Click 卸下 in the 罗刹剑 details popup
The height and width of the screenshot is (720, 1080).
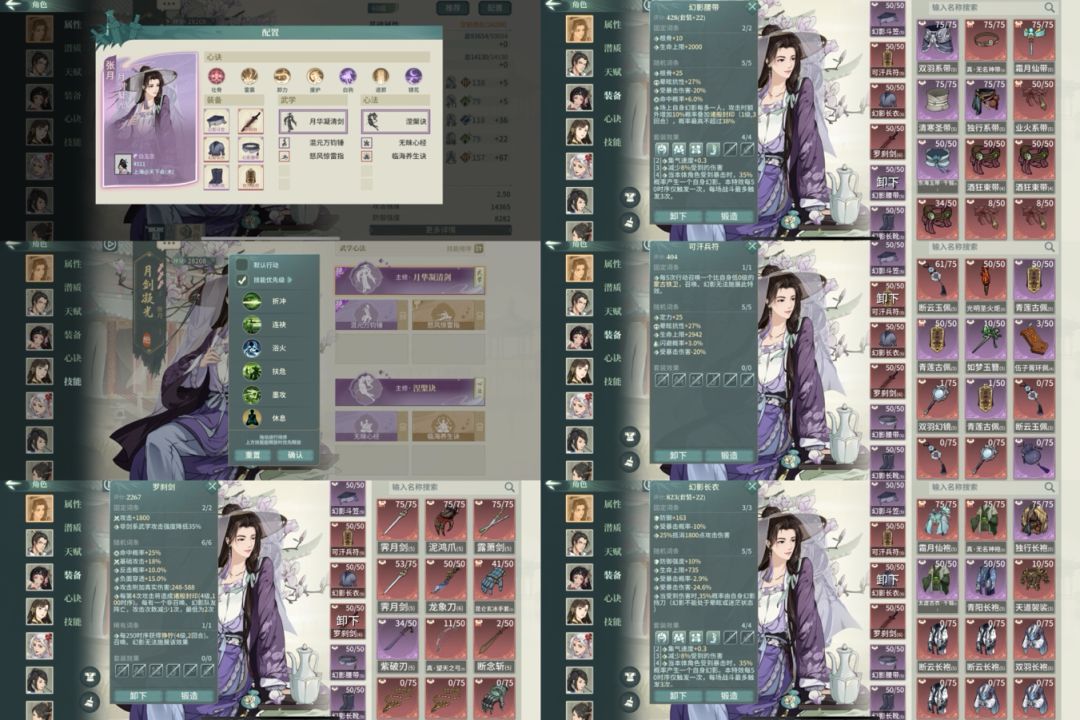point(138,696)
